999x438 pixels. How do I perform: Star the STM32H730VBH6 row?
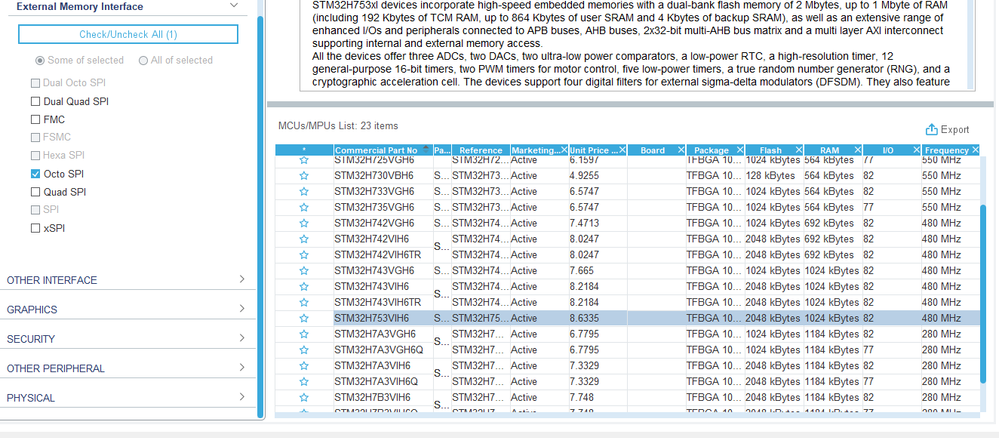(304, 175)
